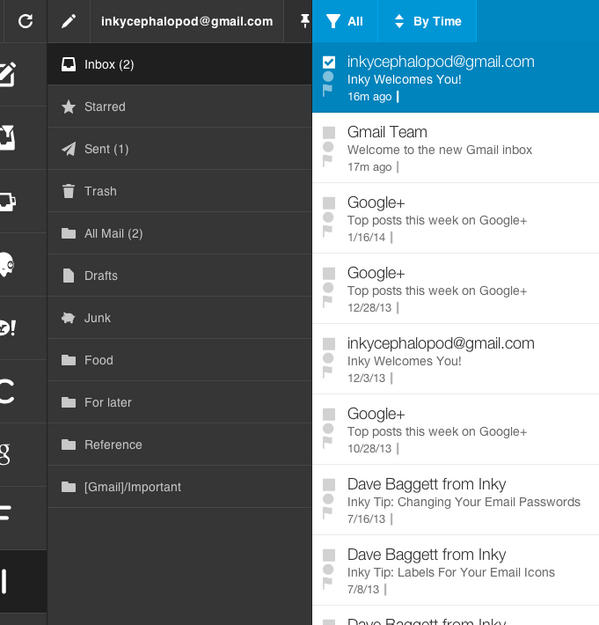Flag the selected 16m ago message
599x625 pixels.
click(327, 91)
